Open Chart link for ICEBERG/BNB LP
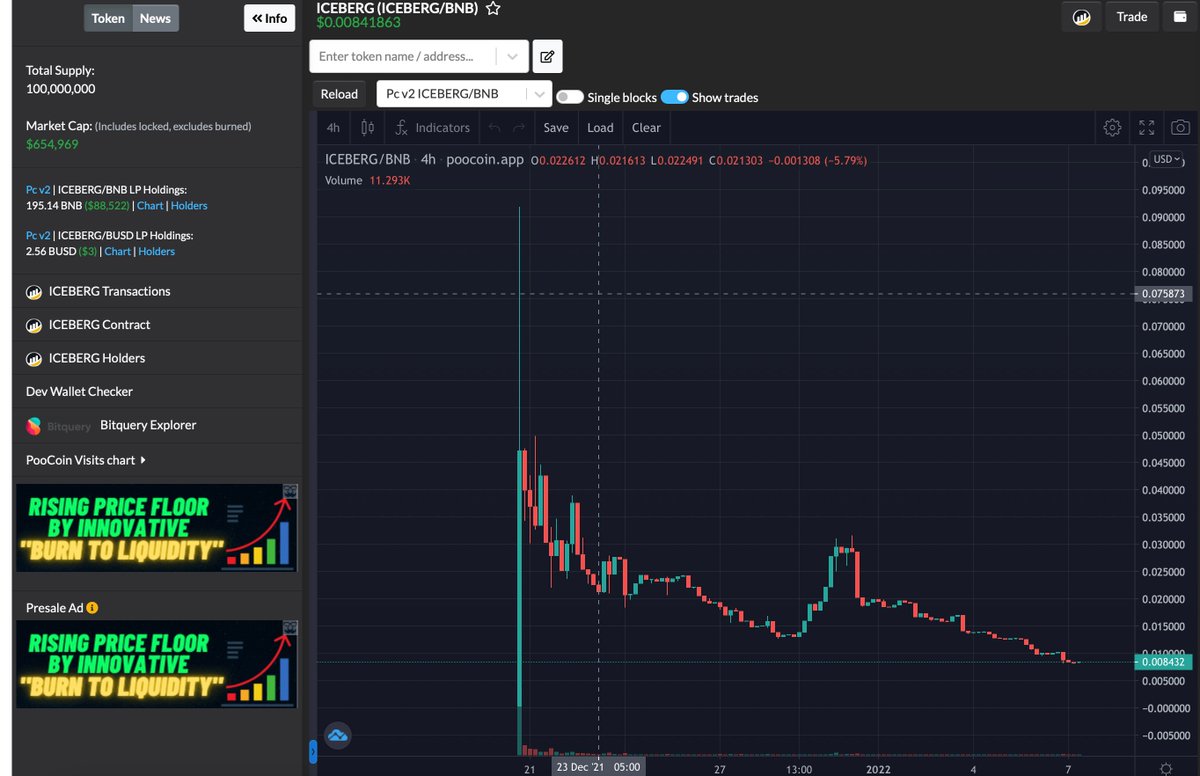 tap(150, 206)
